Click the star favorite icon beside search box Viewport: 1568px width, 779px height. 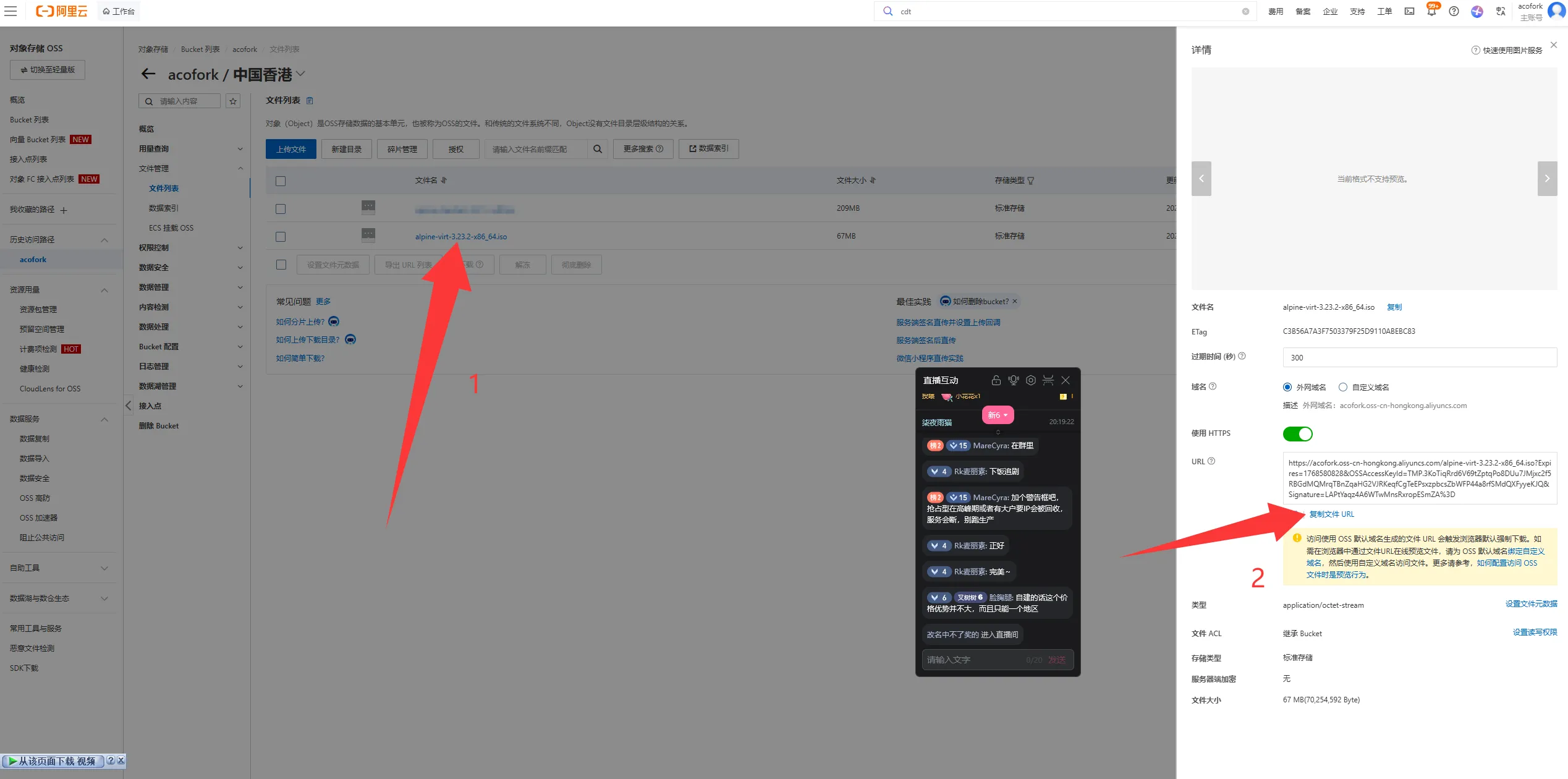(233, 101)
